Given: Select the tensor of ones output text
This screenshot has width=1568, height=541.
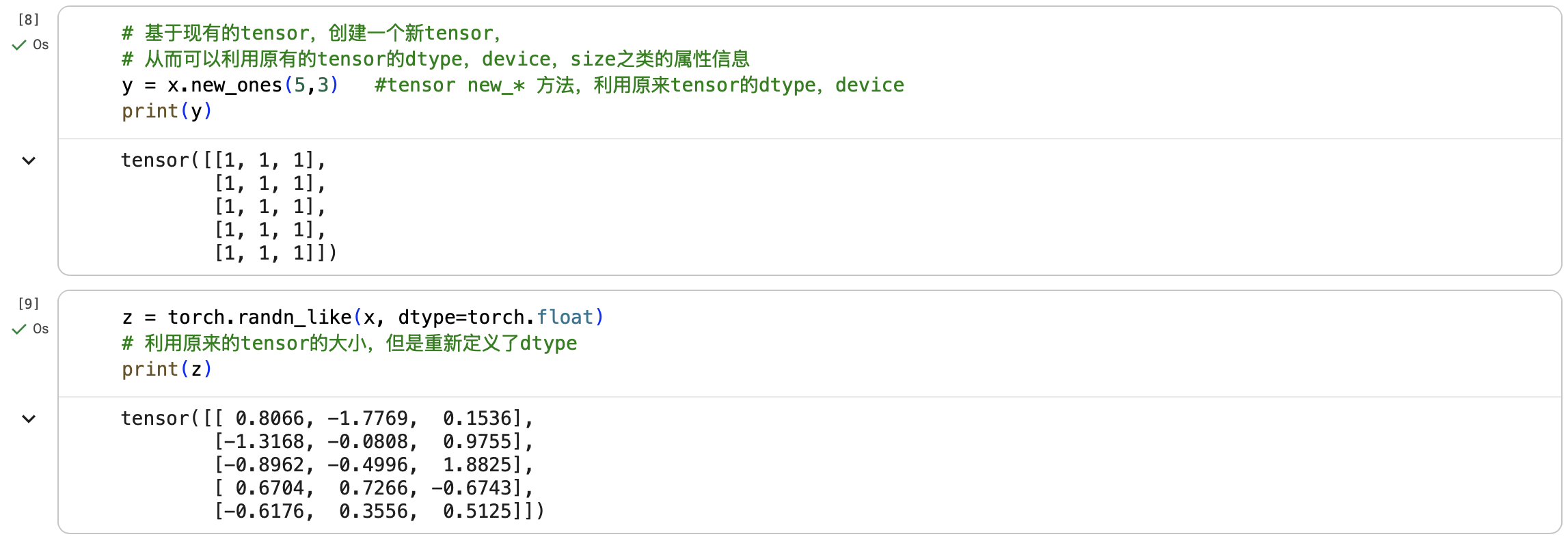Looking at the screenshot, I should [226, 205].
